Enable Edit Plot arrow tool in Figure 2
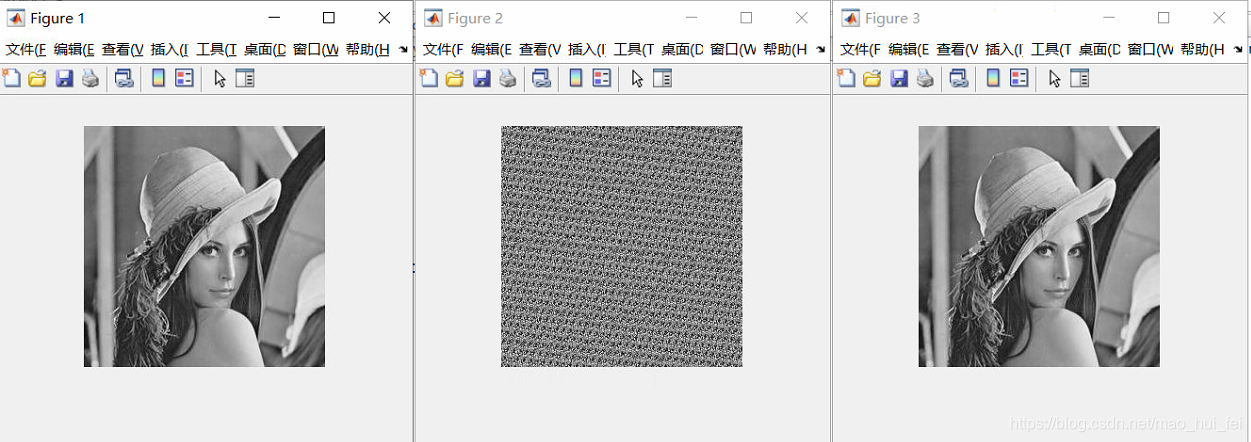Screen dimensions: 1251x442 tap(637, 78)
